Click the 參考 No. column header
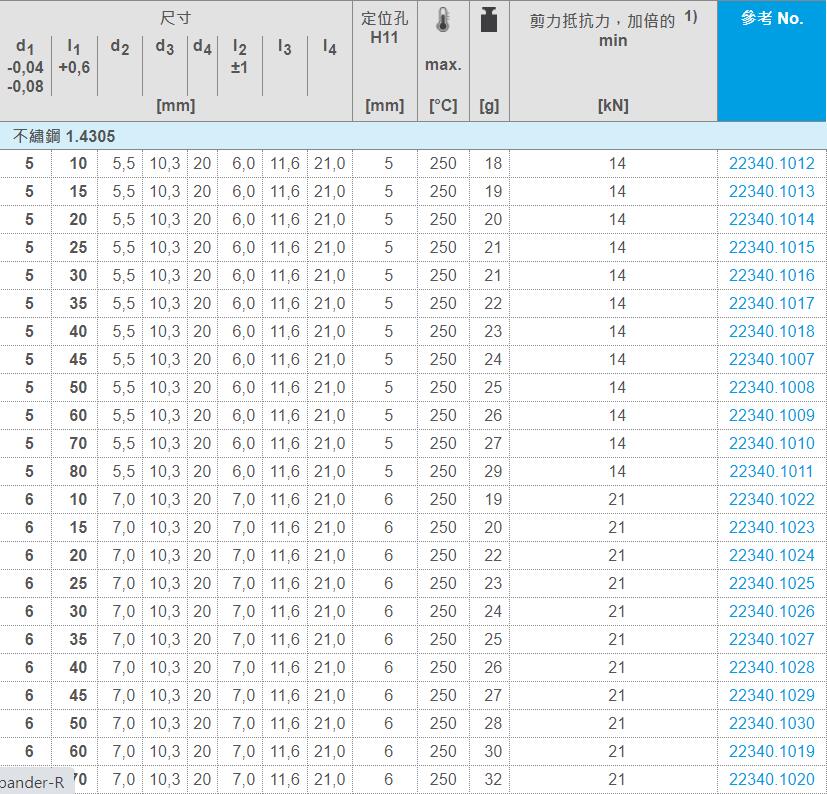Screen dimensions: 827x794 pyautogui.click(x=771, y=19)
